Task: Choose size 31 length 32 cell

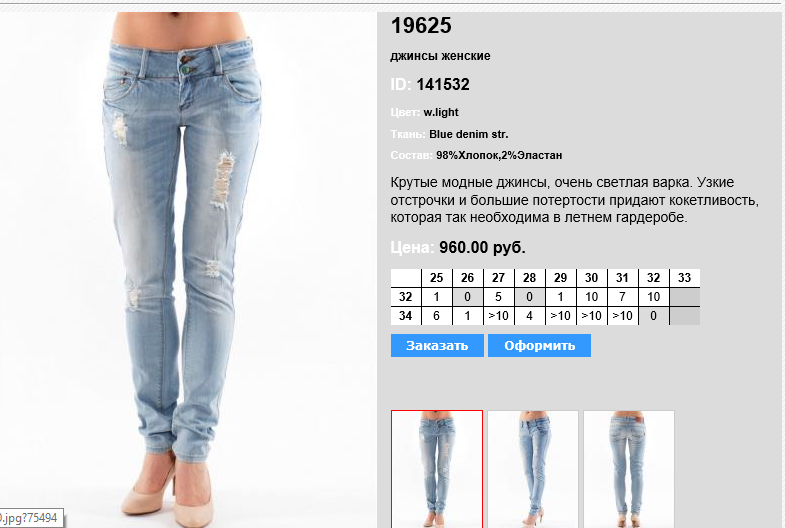Action: pyautogui.click(x=622, y=297)
